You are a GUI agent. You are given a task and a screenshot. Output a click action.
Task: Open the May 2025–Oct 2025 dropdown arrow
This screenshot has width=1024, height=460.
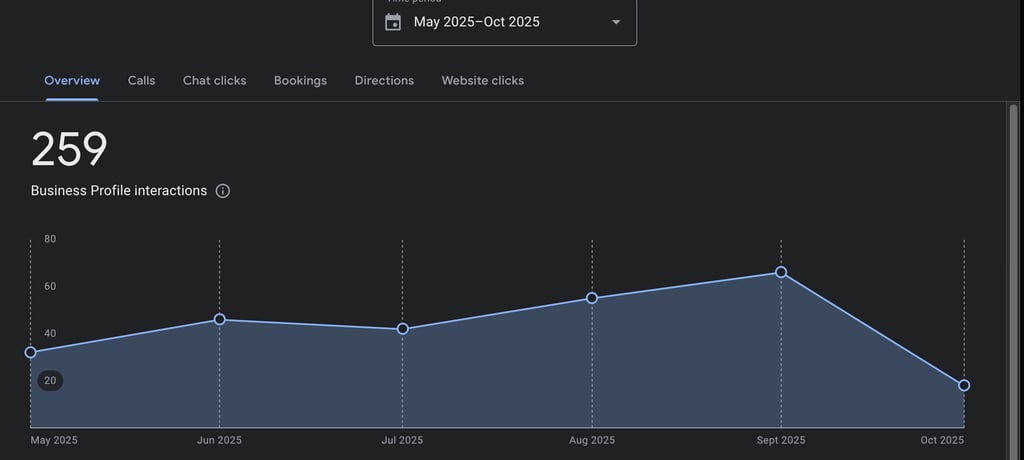(x=616, y=22)
